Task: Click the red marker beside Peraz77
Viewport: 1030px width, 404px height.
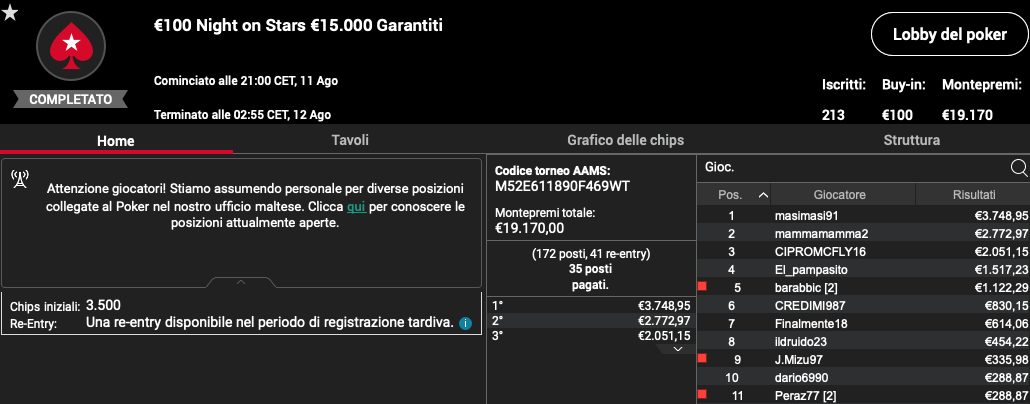Action: tap(702, 395)
